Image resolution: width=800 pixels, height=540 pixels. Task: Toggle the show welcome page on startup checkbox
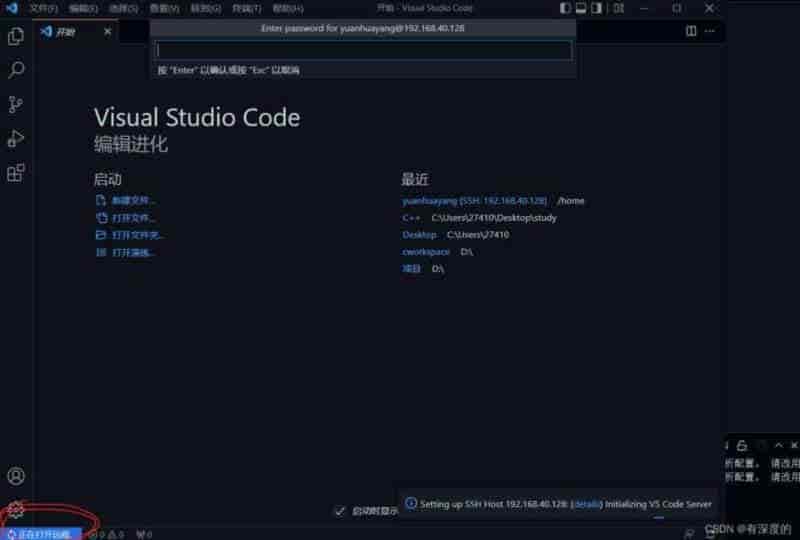(x=340, y=511)
